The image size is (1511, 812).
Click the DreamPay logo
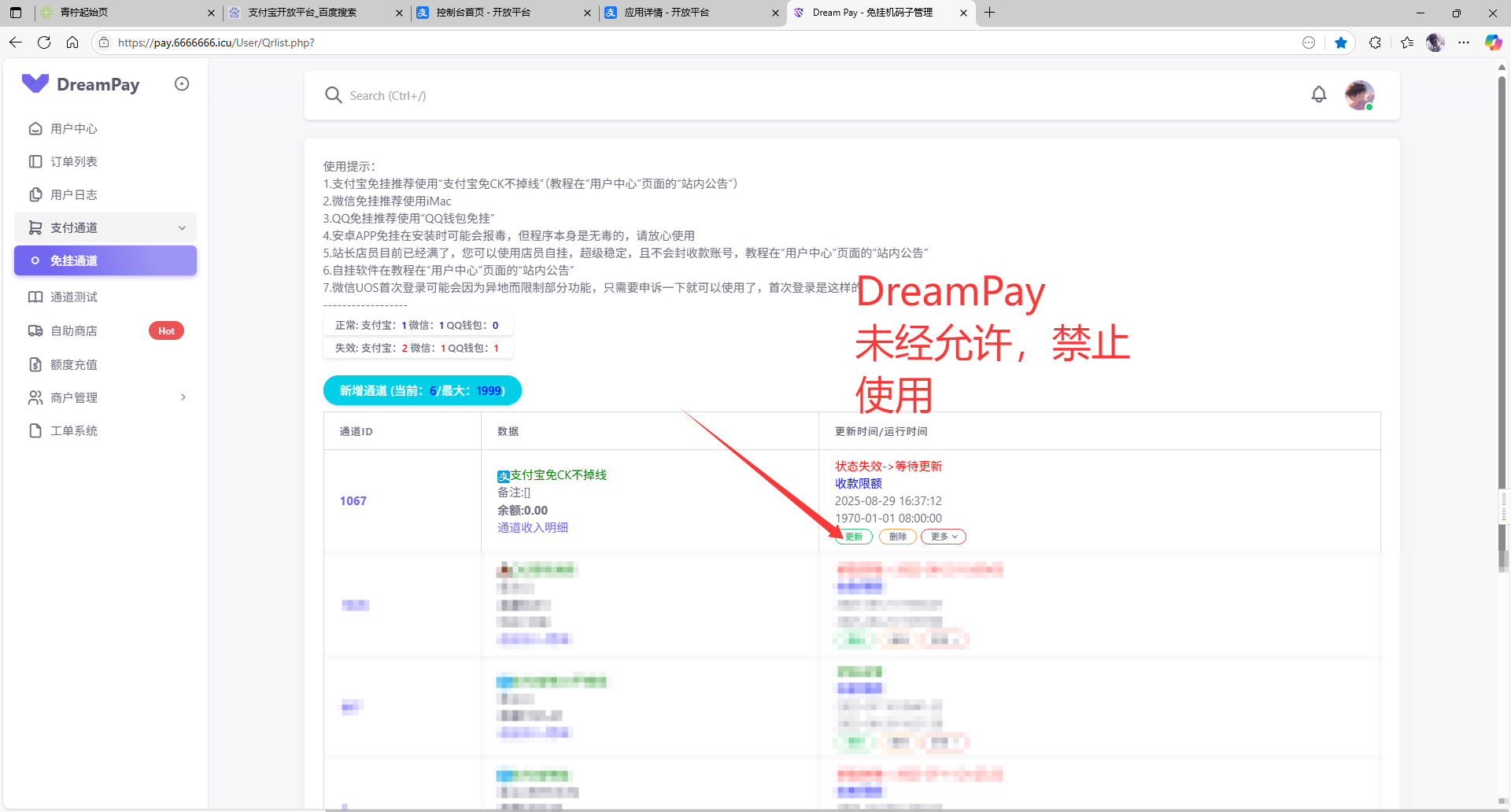click(80, 84)
